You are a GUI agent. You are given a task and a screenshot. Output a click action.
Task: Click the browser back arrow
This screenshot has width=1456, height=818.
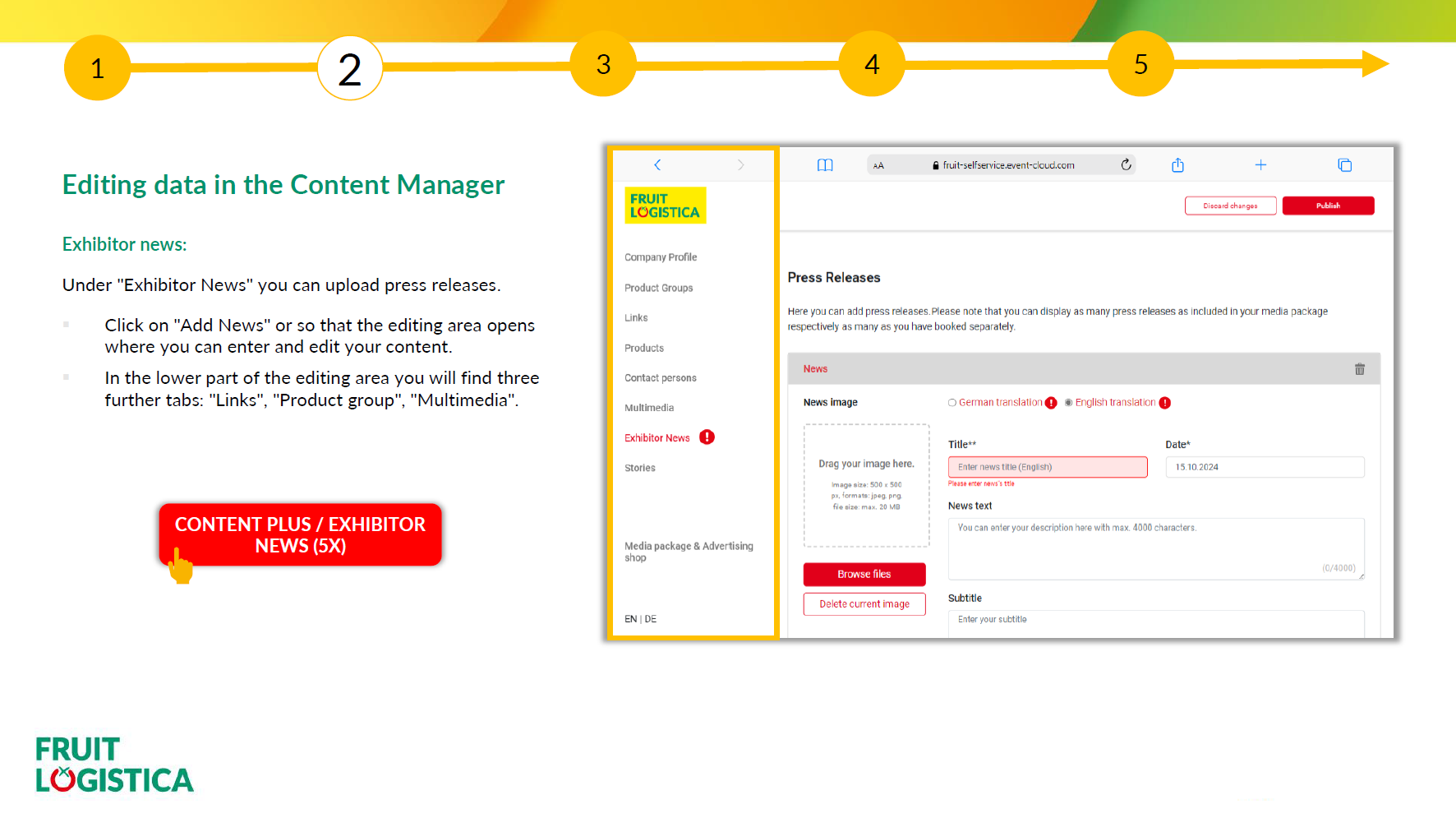click(657, 165)
